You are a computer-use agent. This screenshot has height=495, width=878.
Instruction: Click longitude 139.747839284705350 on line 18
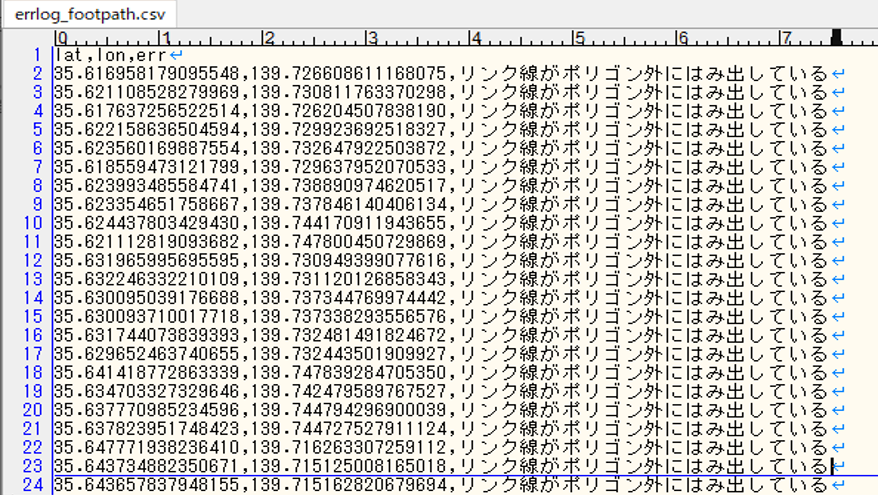tap(348, 372)
